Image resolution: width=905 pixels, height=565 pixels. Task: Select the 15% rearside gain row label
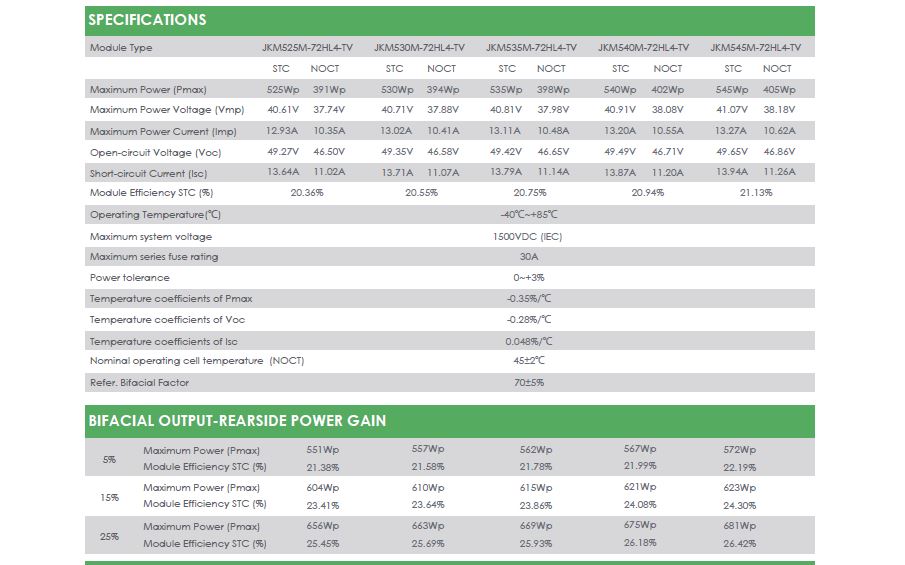pyautogui.click(x=110, y=497)
